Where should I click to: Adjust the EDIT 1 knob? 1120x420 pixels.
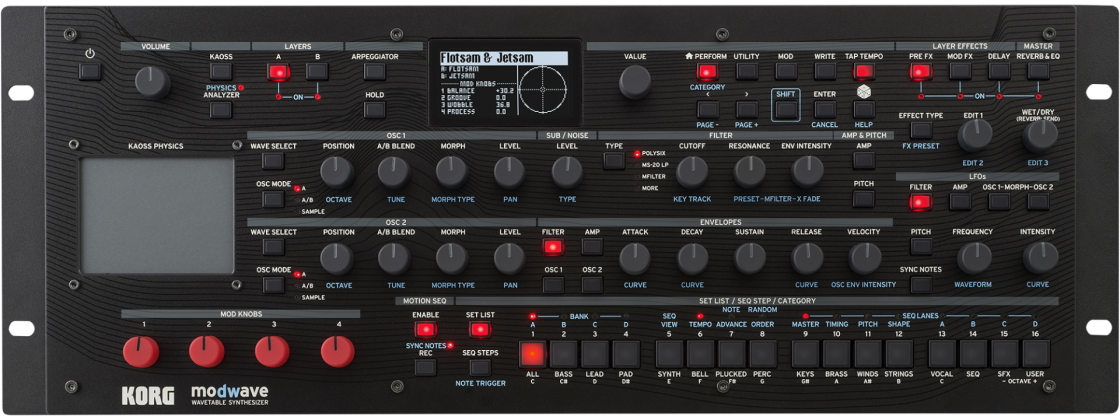pos(975,136)
